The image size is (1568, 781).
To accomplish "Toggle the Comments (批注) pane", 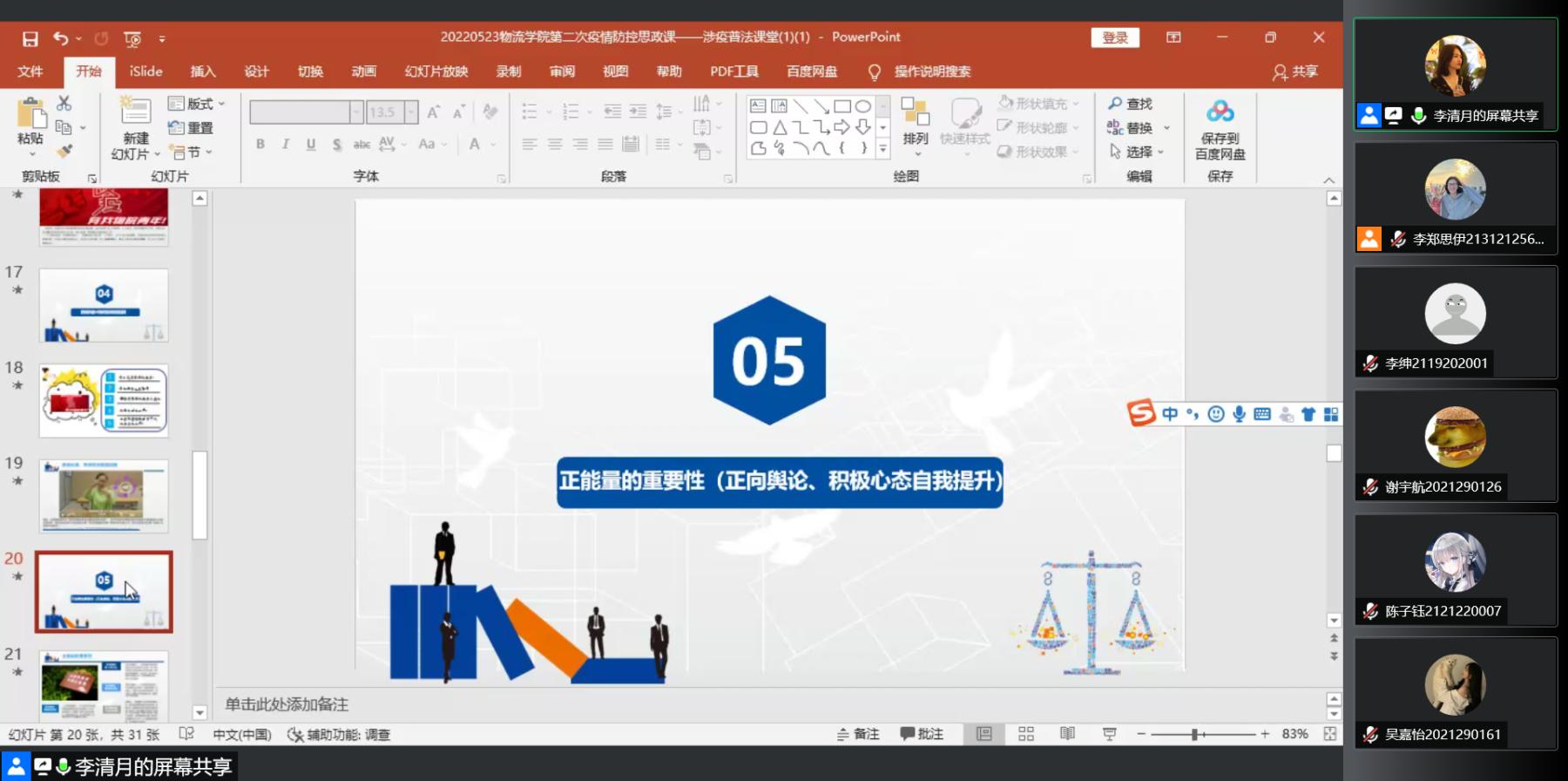I will pos(922,734).
